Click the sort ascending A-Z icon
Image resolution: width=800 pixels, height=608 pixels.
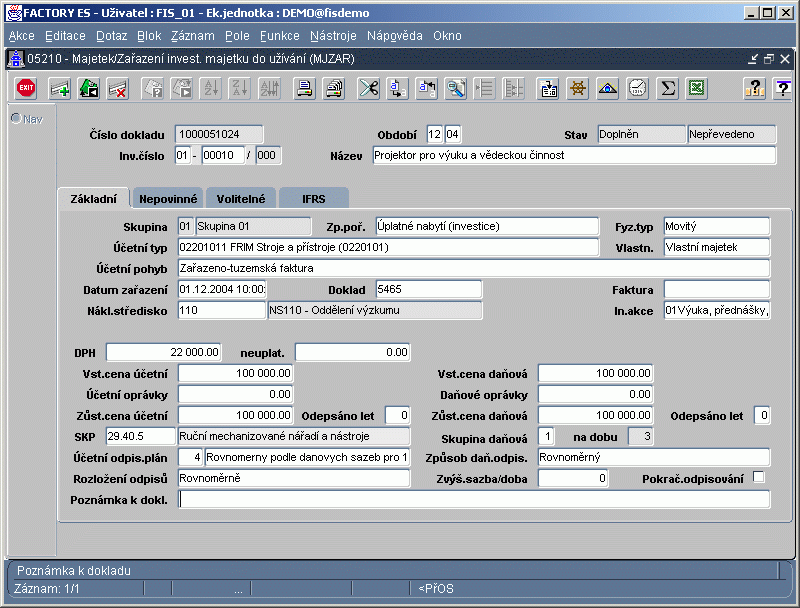point(211,88)
